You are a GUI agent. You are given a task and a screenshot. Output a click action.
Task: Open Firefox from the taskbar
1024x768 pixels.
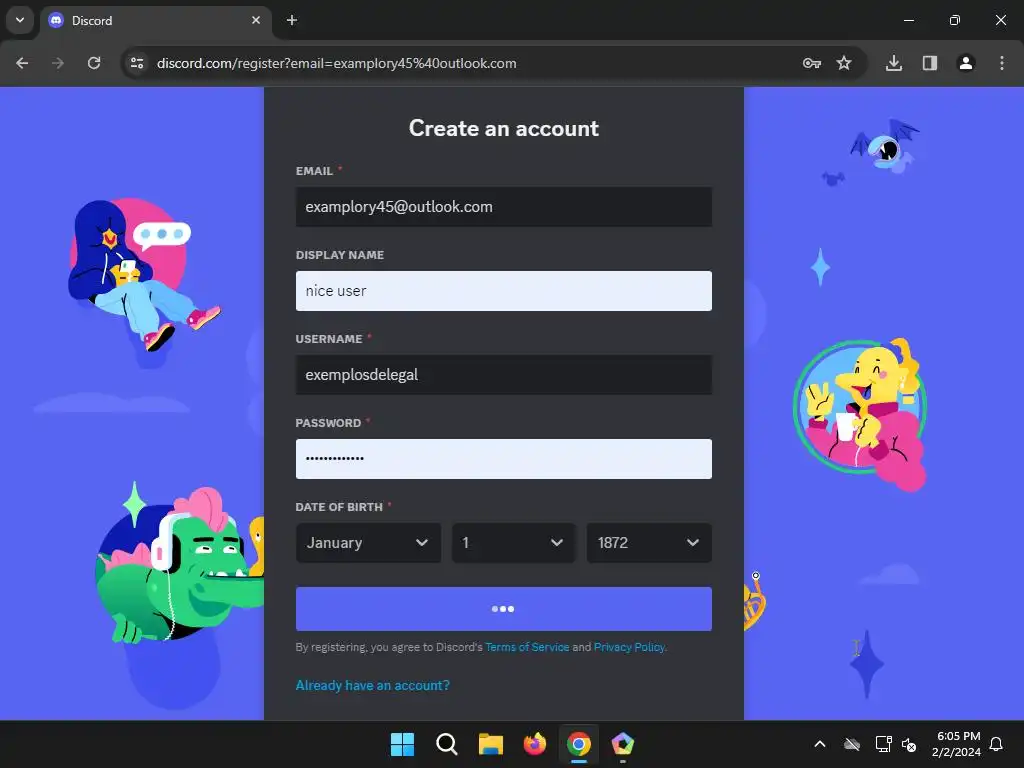pos(535,744)
